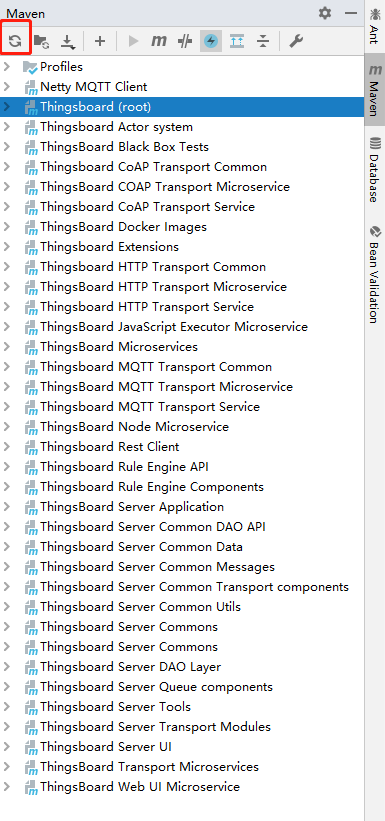Open the Ant tool window tab
Viewport: 385px width, 821px height.
tap(375, 26)
